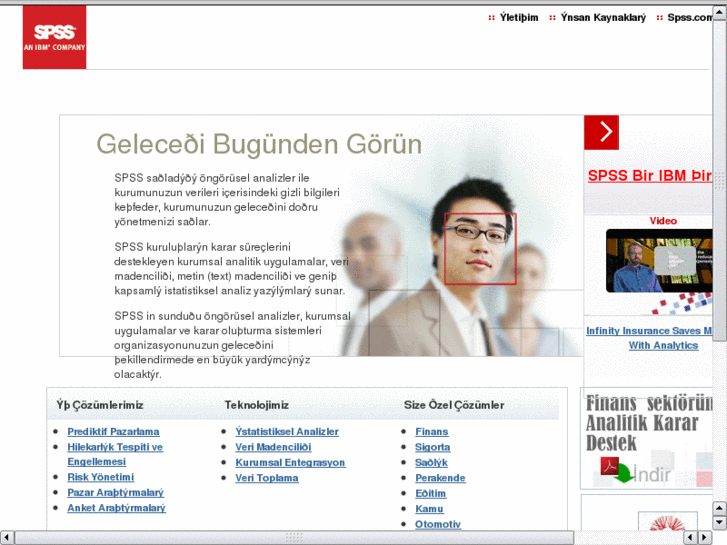
Task: Open the Hilekarlýk Tespiti ve Engellemesi link
Action: [x=115, y=455]
